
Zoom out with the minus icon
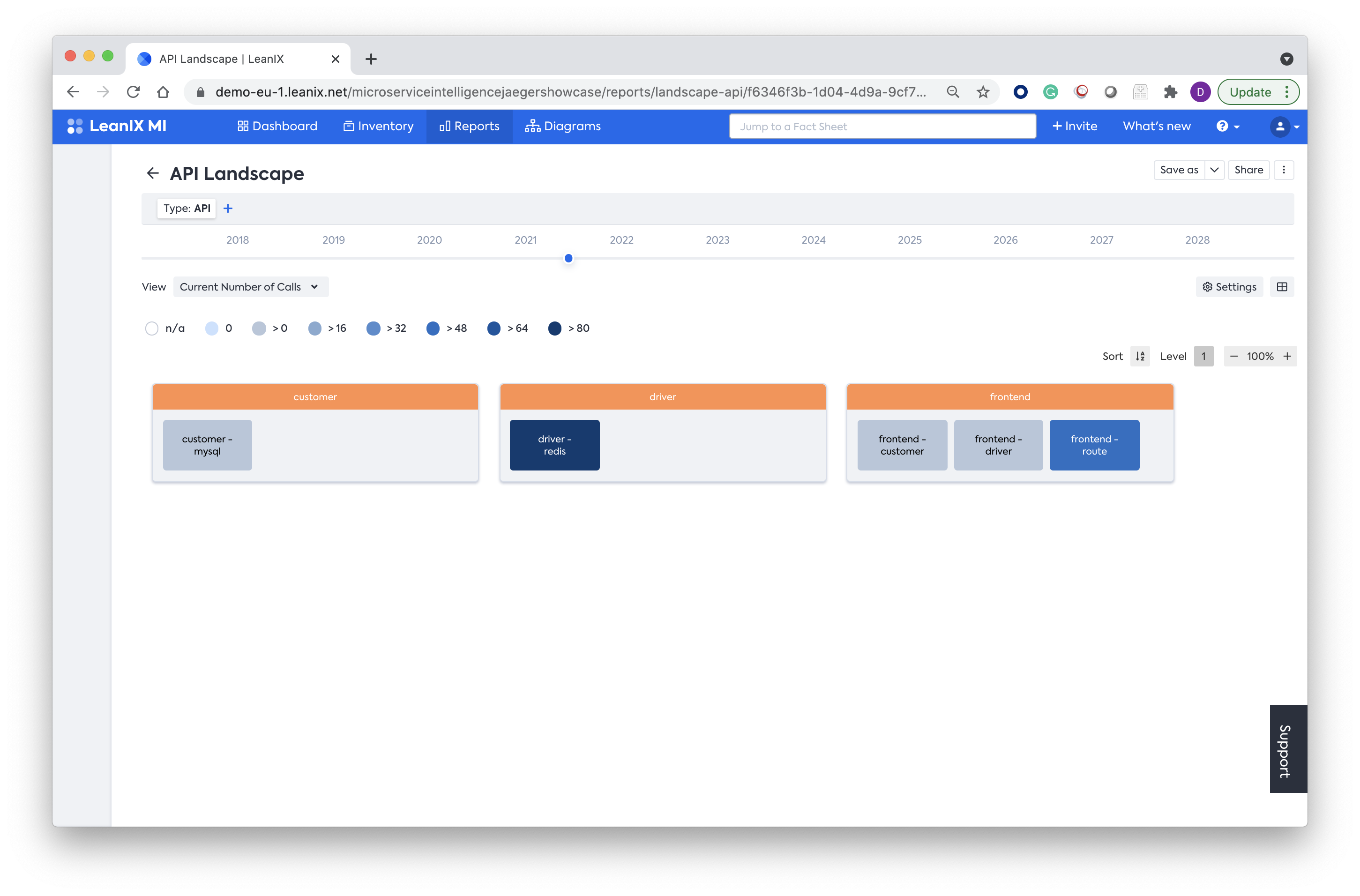pyautogui.click(x=1234, y=356)
